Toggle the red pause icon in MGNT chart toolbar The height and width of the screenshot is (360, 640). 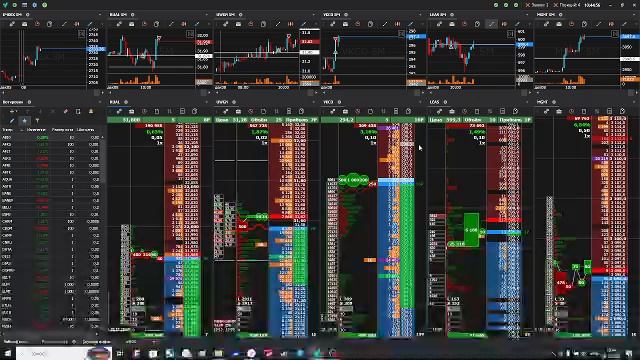pos(611,24)
